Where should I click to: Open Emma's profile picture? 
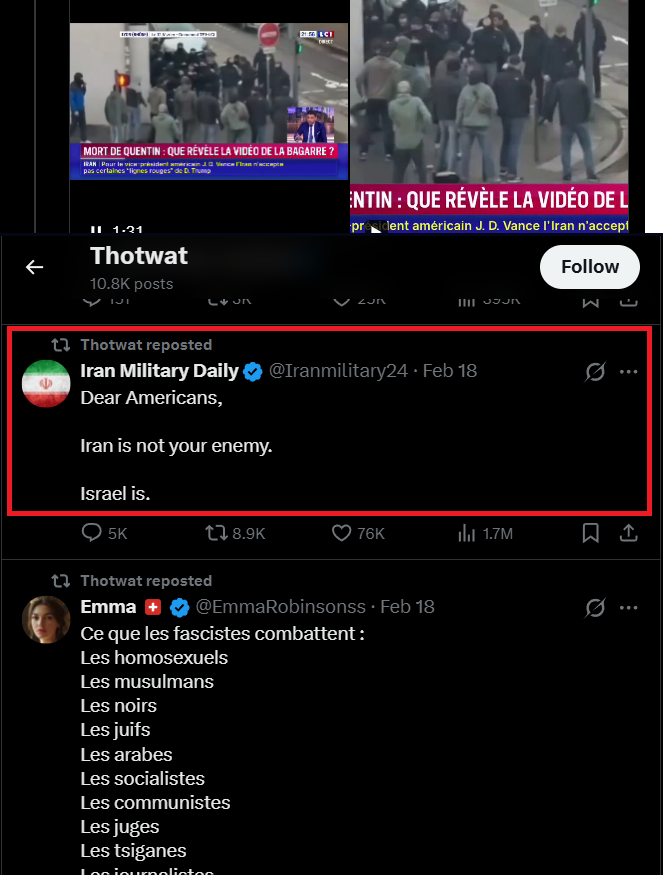(45, 619)
